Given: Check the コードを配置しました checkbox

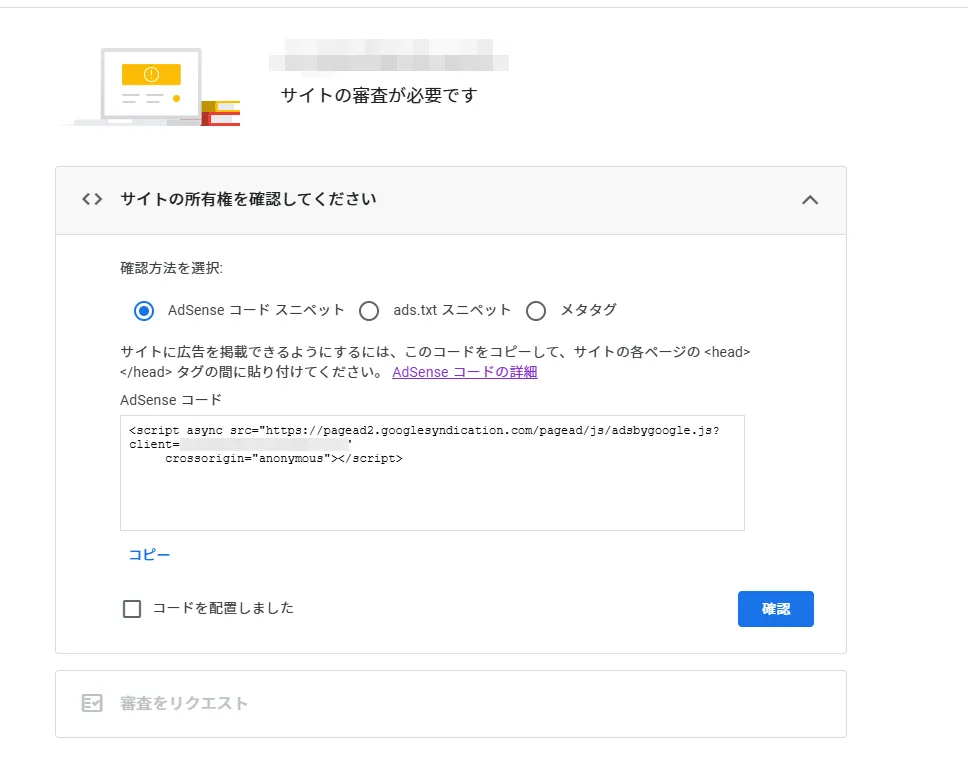Looking at the screenshot, I should tap(132, 609).
